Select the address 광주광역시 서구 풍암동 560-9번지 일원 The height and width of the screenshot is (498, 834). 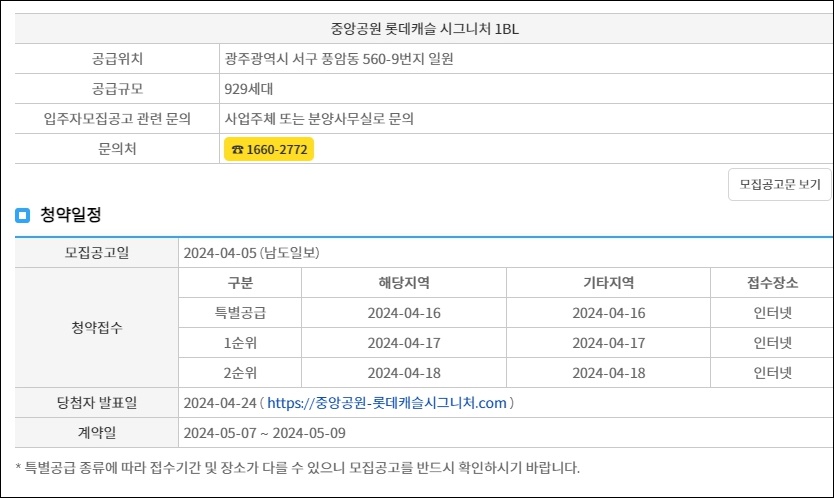[x=339, y=59]
